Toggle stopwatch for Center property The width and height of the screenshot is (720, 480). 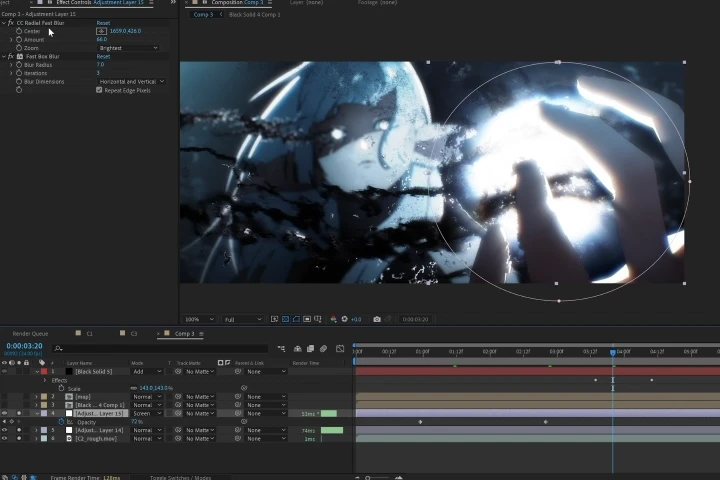[x=19, y=31]
